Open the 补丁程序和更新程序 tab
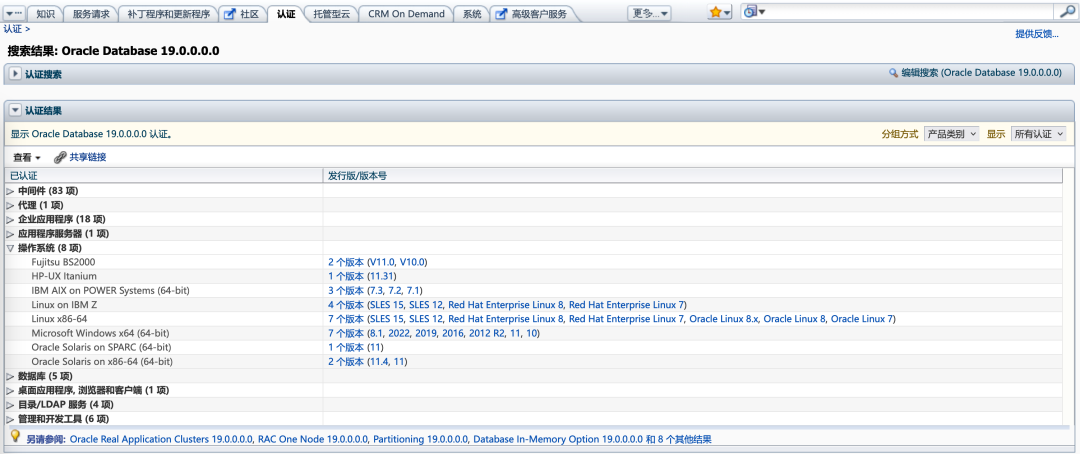 [168, 14]
